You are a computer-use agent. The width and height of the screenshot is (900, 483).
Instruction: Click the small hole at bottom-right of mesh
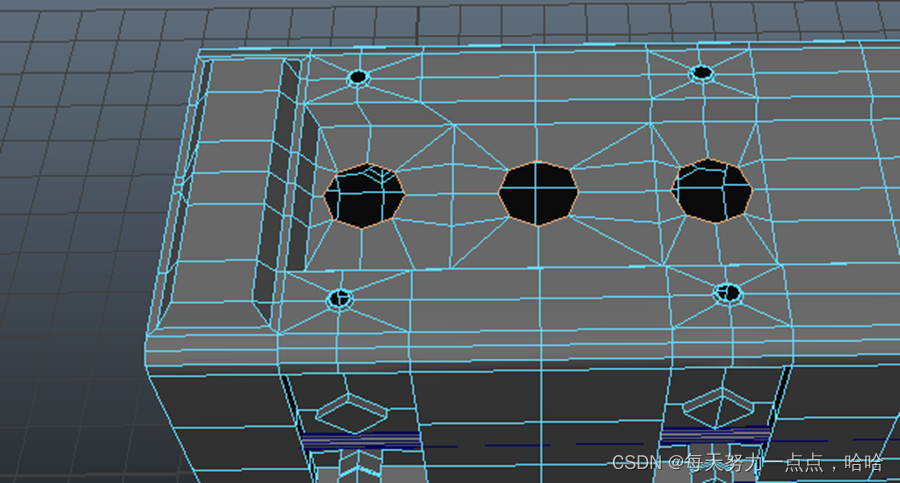pyautogui.click(x=728, y=293)
